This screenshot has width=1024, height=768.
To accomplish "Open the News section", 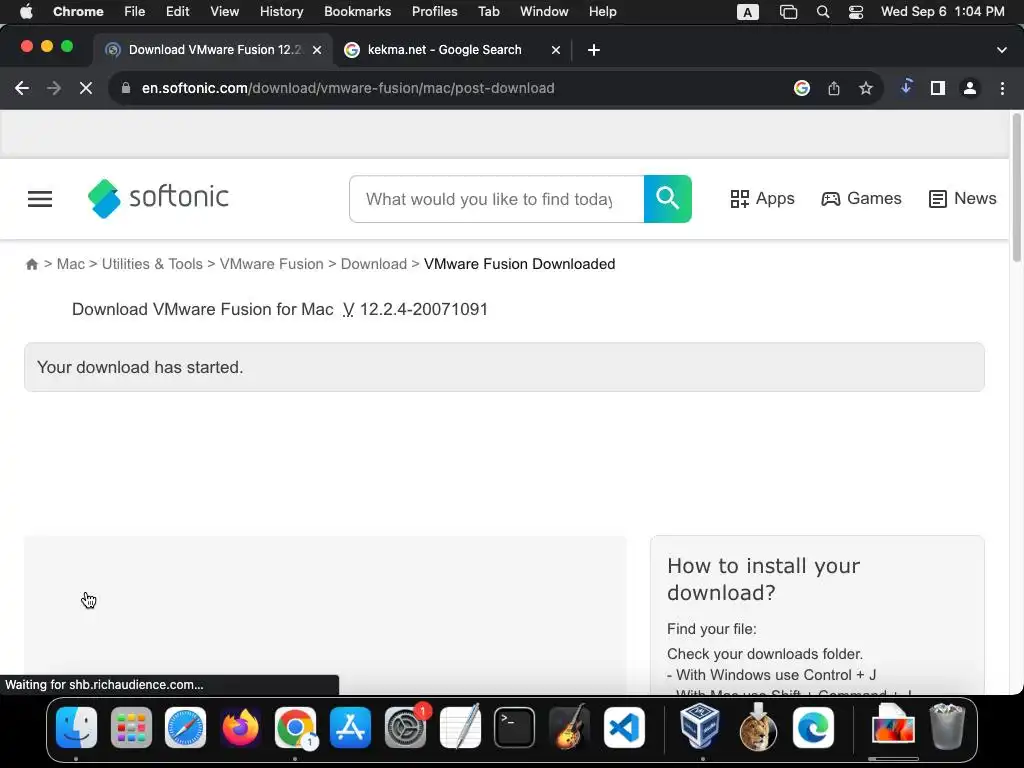I will 963,199.
